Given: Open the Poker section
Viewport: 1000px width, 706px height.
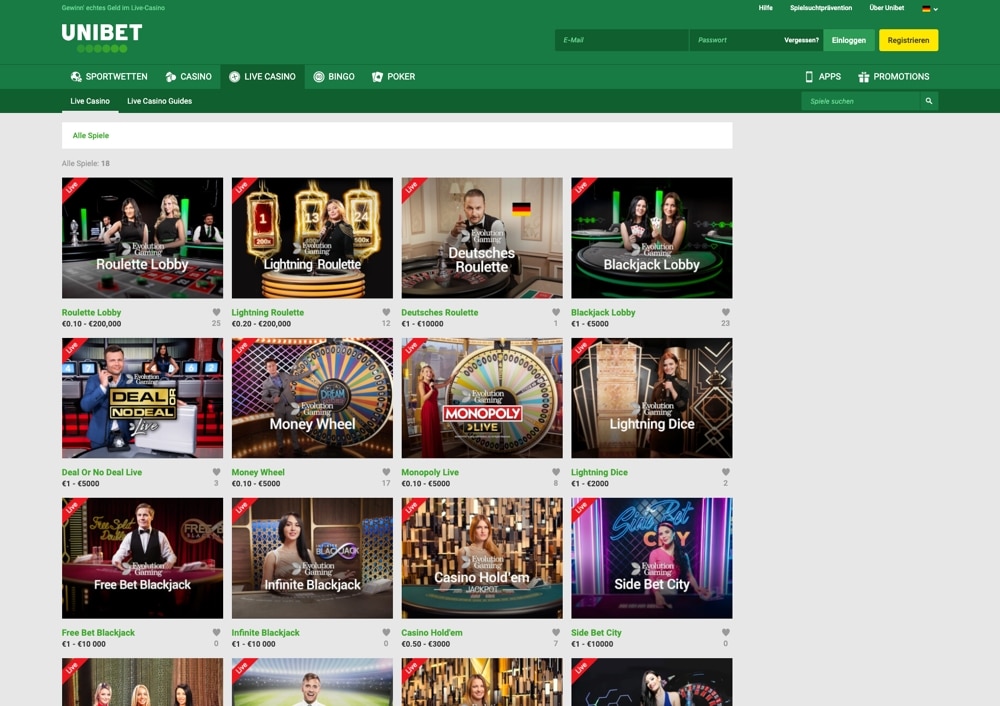Looking at the screenshot, I should click(393, 77).
